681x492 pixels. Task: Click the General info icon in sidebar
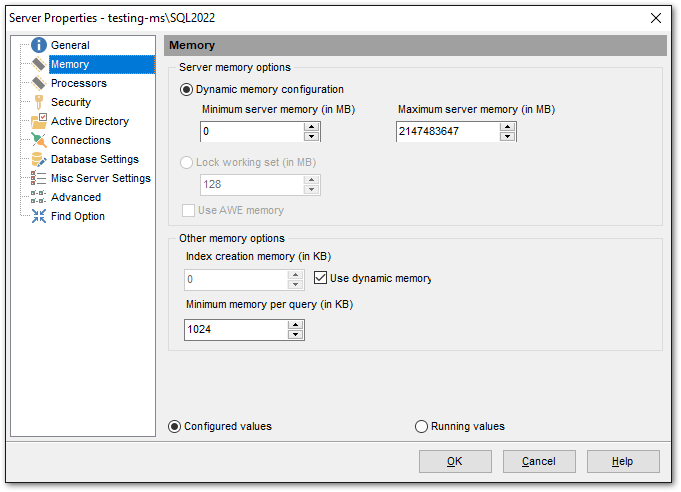coord(39,45)
